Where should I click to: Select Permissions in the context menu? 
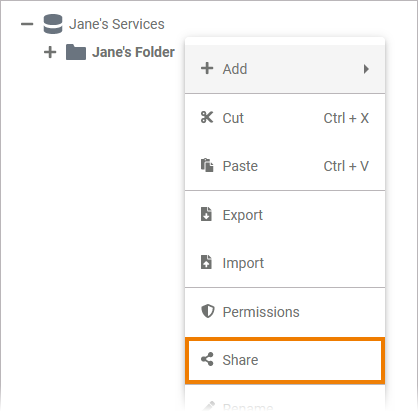(285, 312)
